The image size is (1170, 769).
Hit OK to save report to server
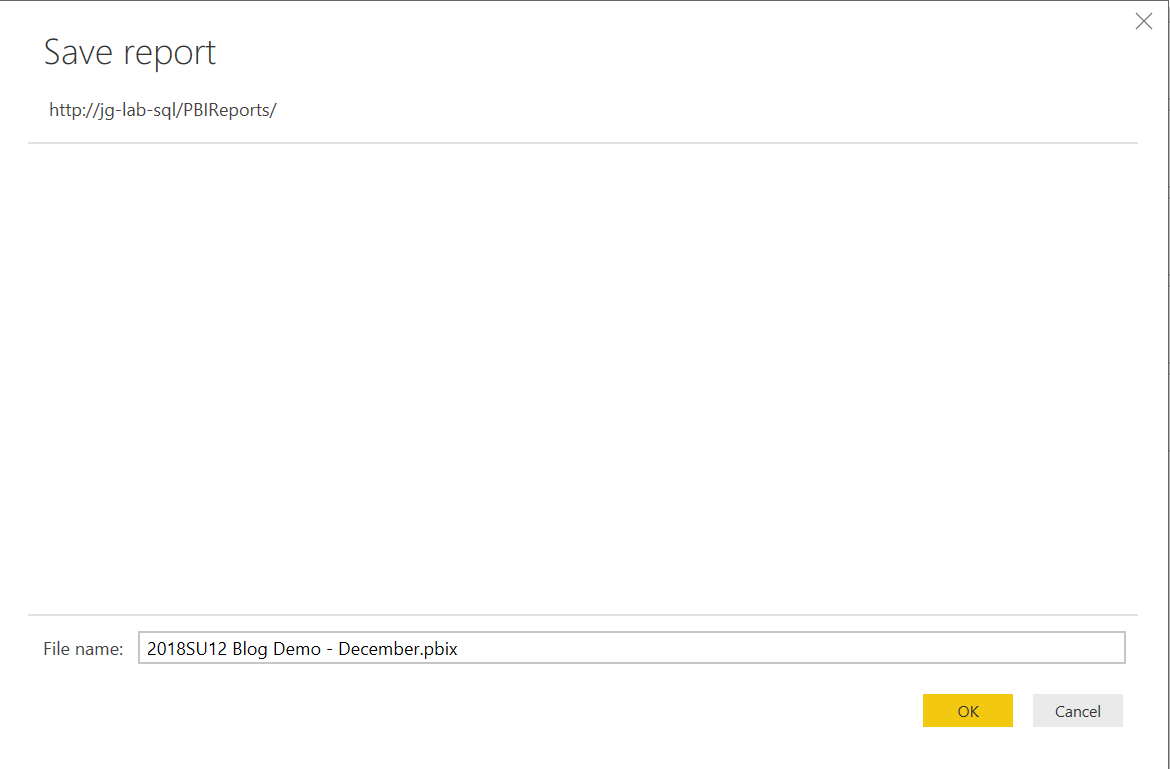pos(968,711)
